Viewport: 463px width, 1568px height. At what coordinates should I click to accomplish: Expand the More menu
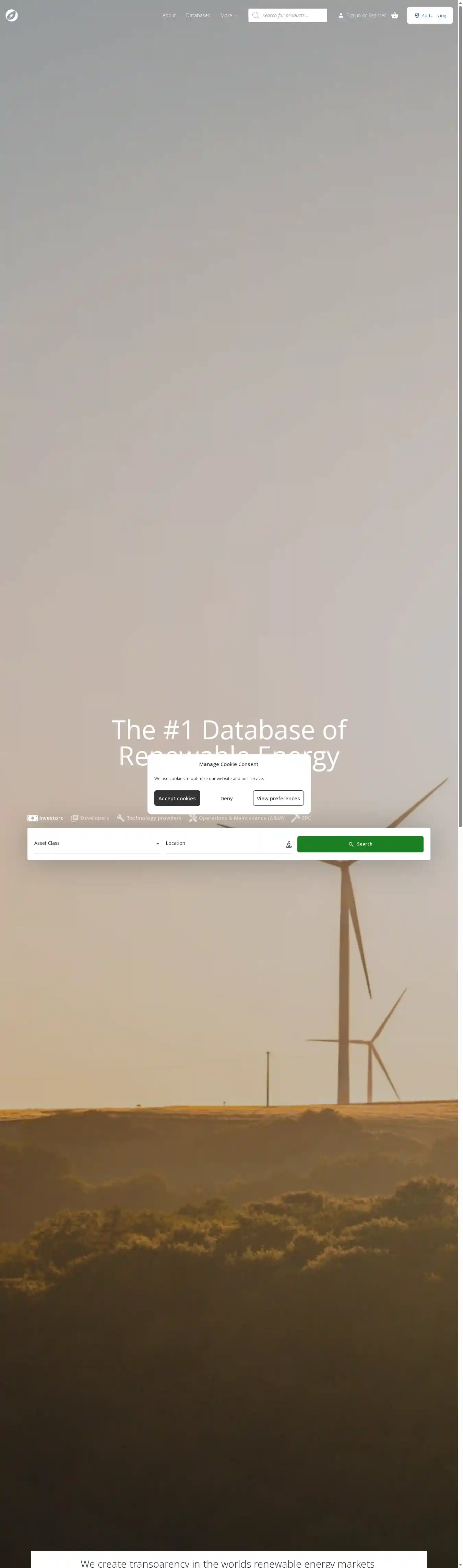pos(228,16)
